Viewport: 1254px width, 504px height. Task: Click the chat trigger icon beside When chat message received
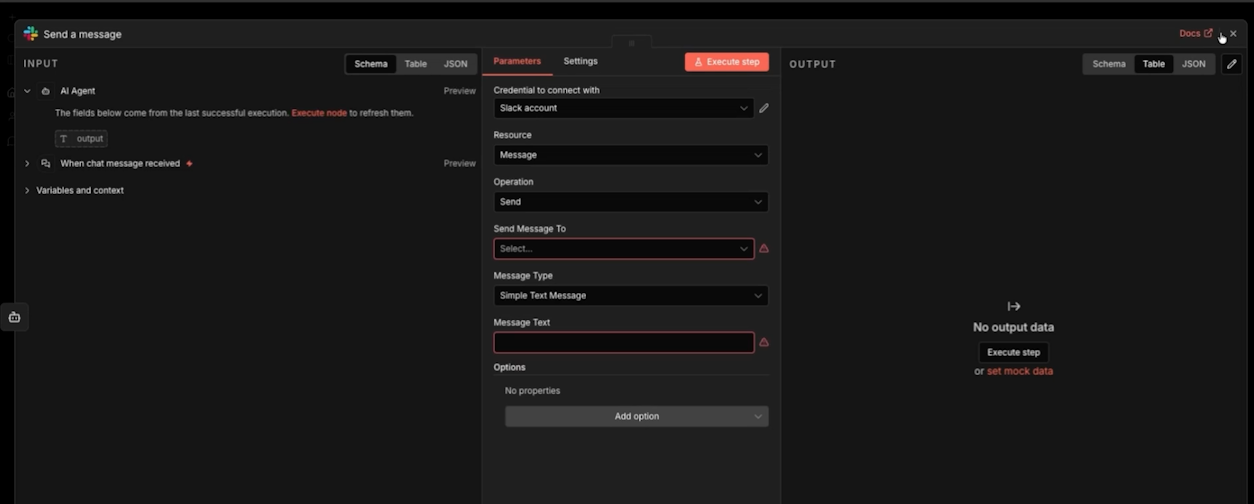(x=45, y=163)
